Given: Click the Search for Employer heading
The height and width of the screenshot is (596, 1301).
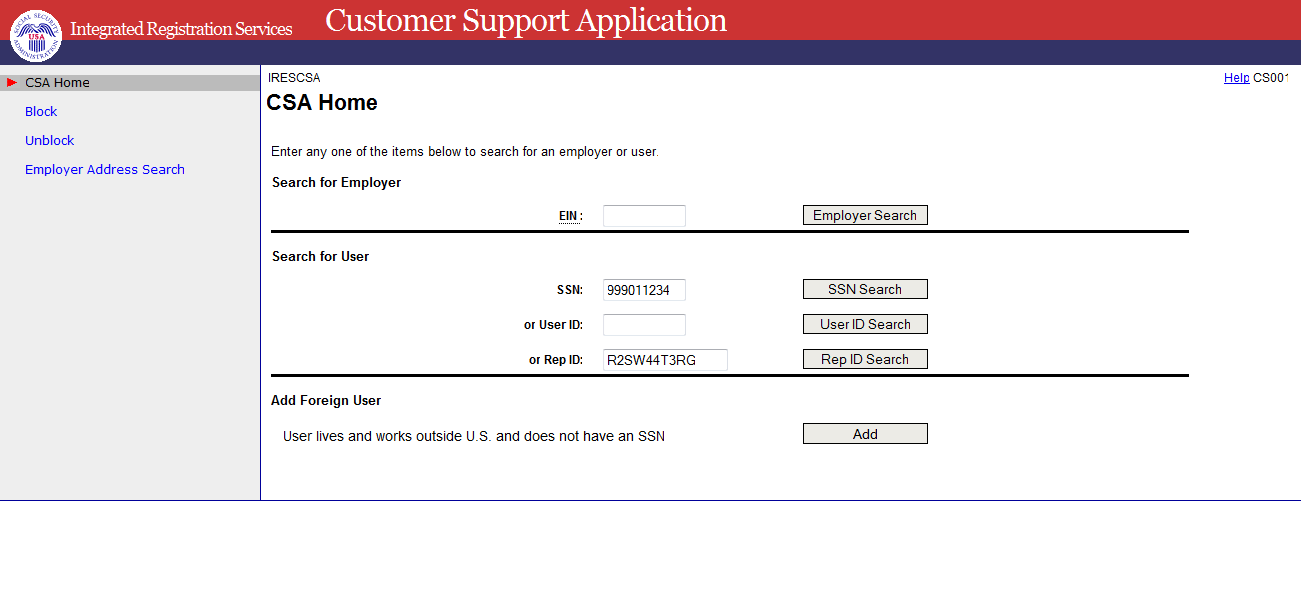Looking at the screenshot, I should [336, 183].
